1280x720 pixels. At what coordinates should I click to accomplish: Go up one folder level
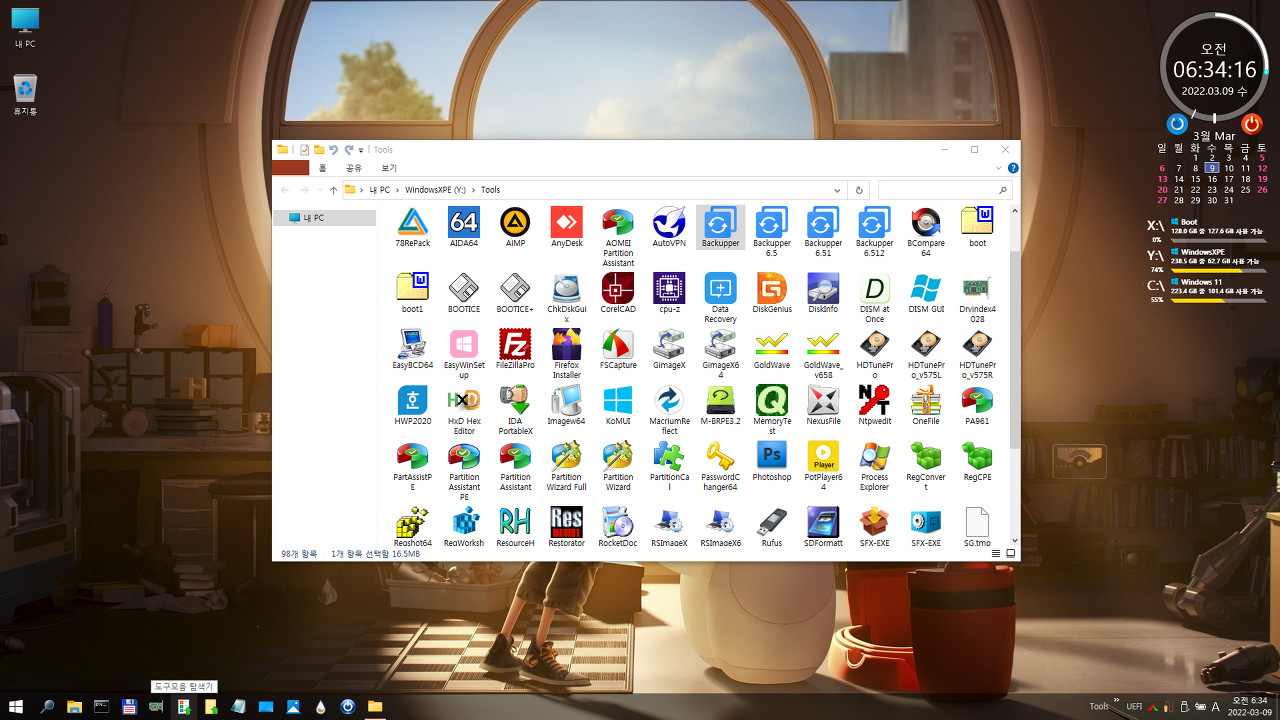pos(333,190)
